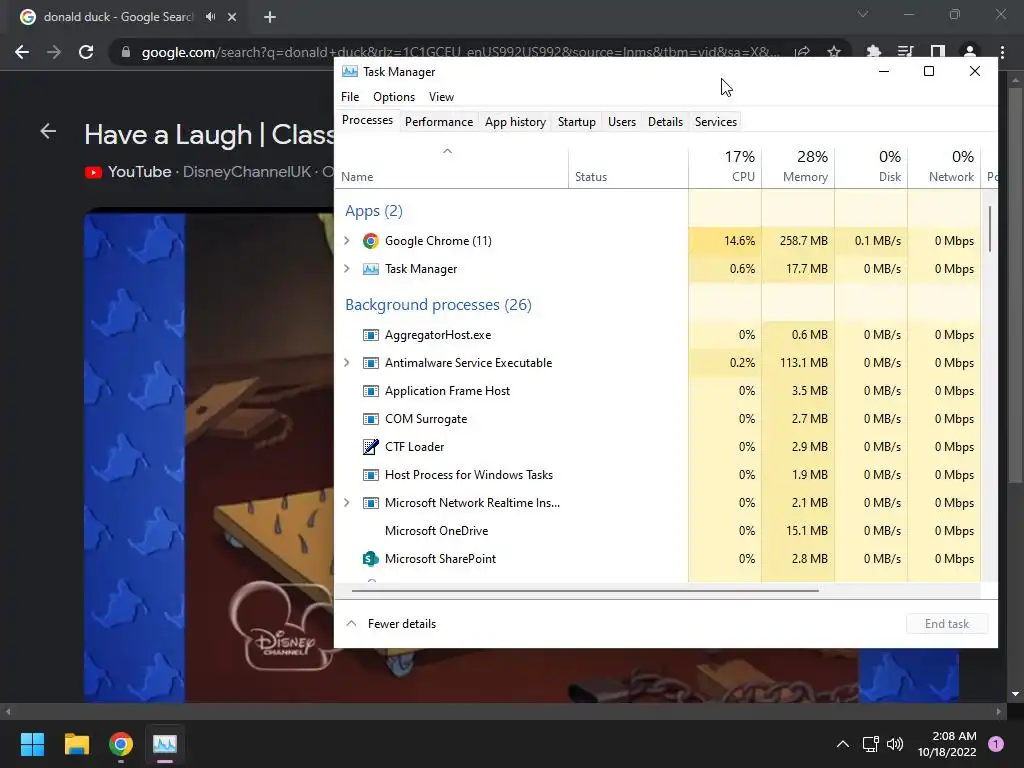Bookmark this page with the star icon
The width and height of the screenshot is (1024, 768).
pyautogui.click(x=834, y=52)
